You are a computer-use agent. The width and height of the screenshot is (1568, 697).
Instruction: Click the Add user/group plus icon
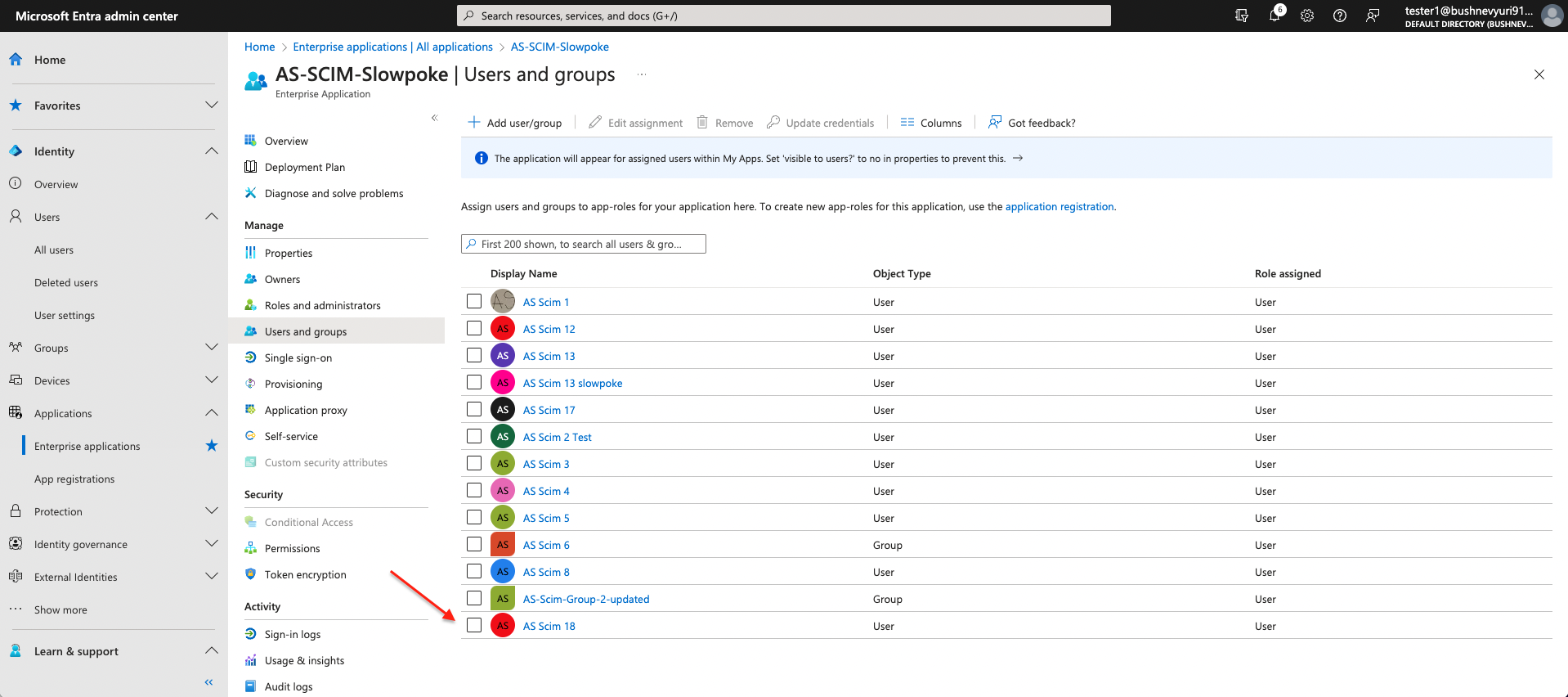tap(474, 122)
